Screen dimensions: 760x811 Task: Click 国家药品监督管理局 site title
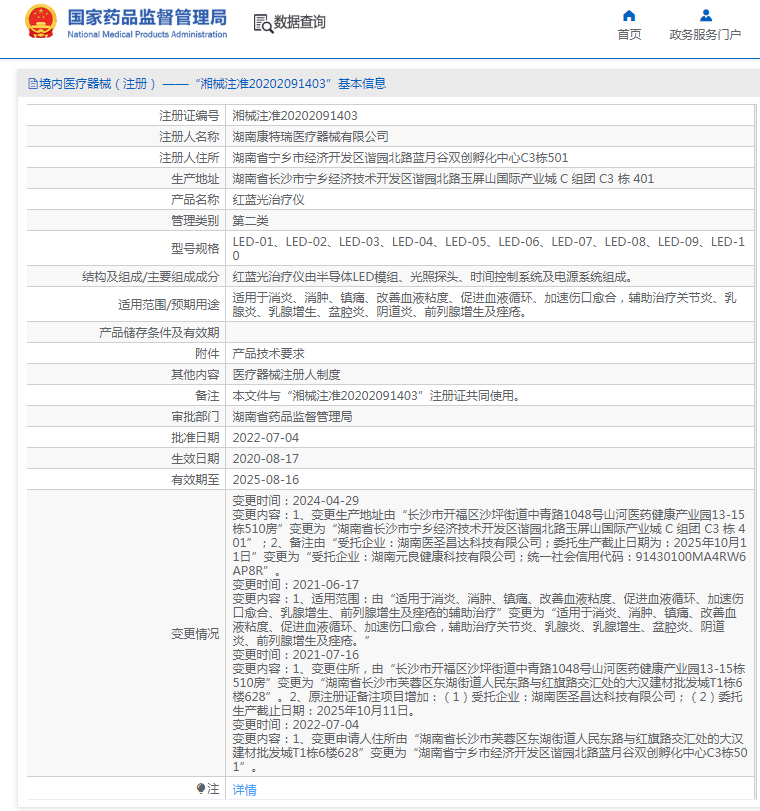coord(147,17)
